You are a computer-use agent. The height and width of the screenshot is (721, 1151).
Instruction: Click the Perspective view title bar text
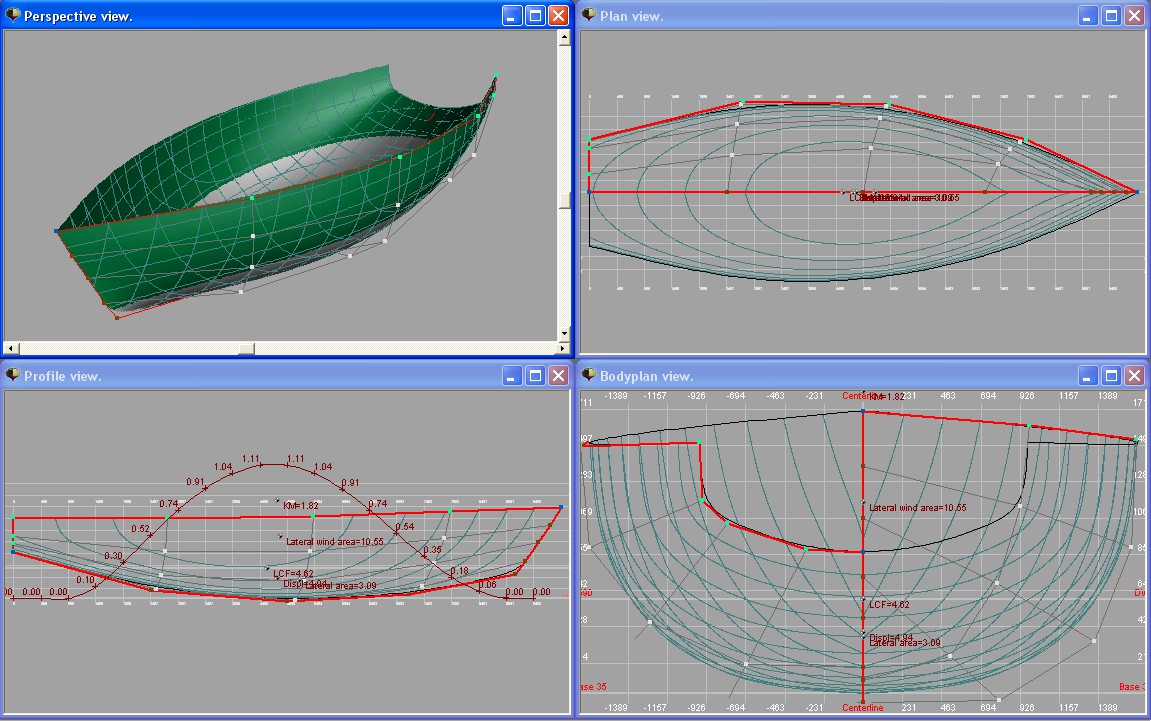click(78, 16)
